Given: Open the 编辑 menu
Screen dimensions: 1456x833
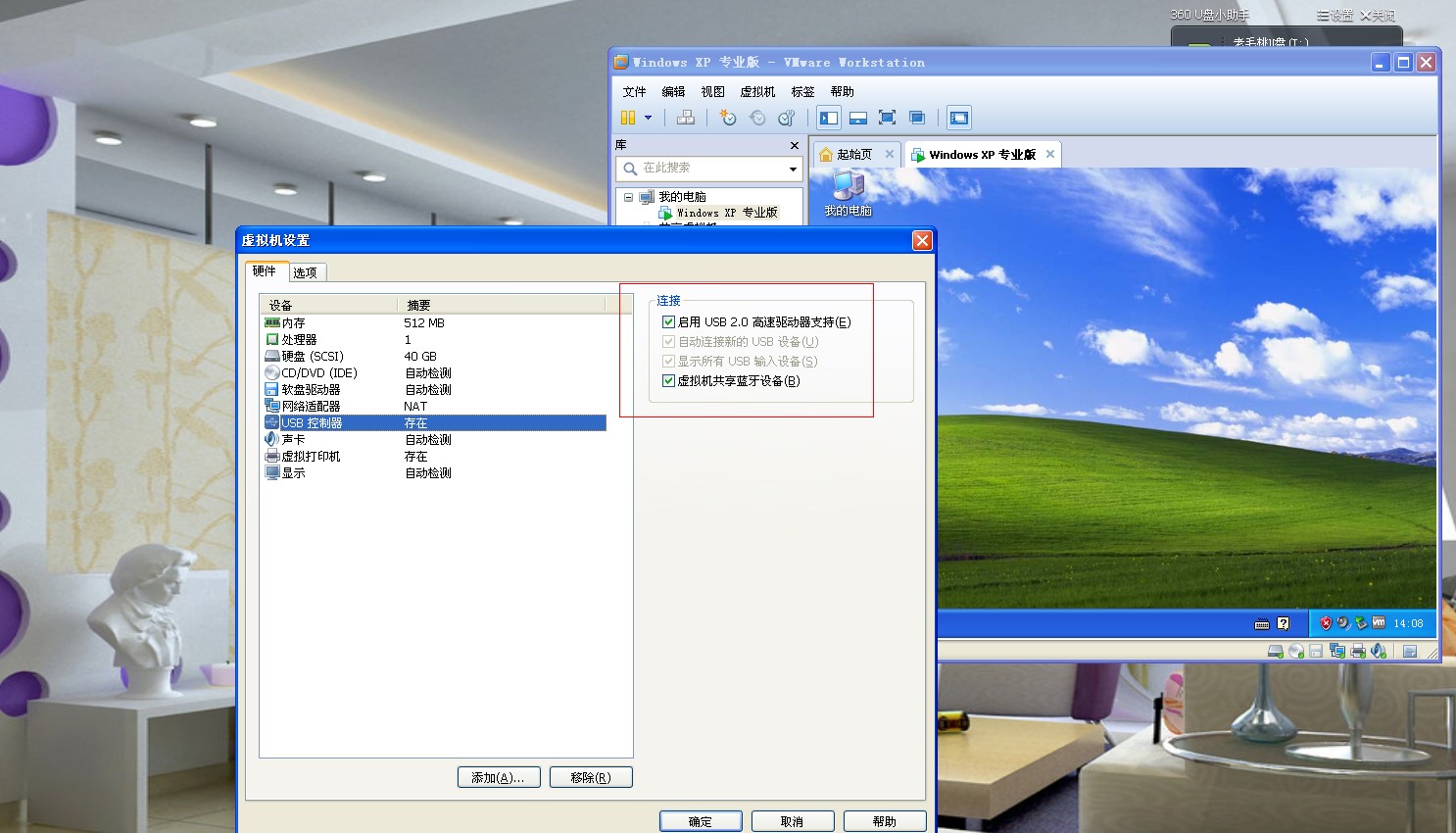Looking at the screenshot, I should tap(674, 91).
